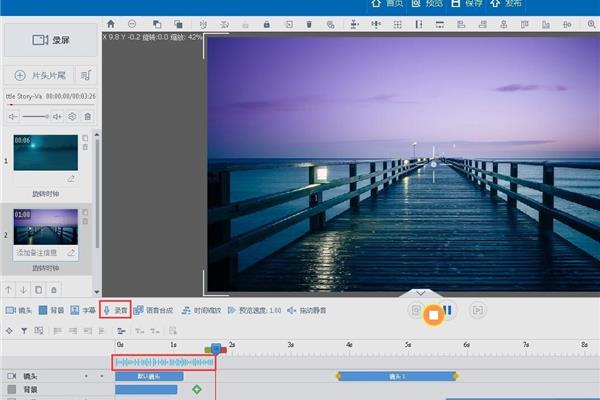Screen dimensions: 600x400
Task: Click the 录音 record audio button
Action: coord(115,310)
